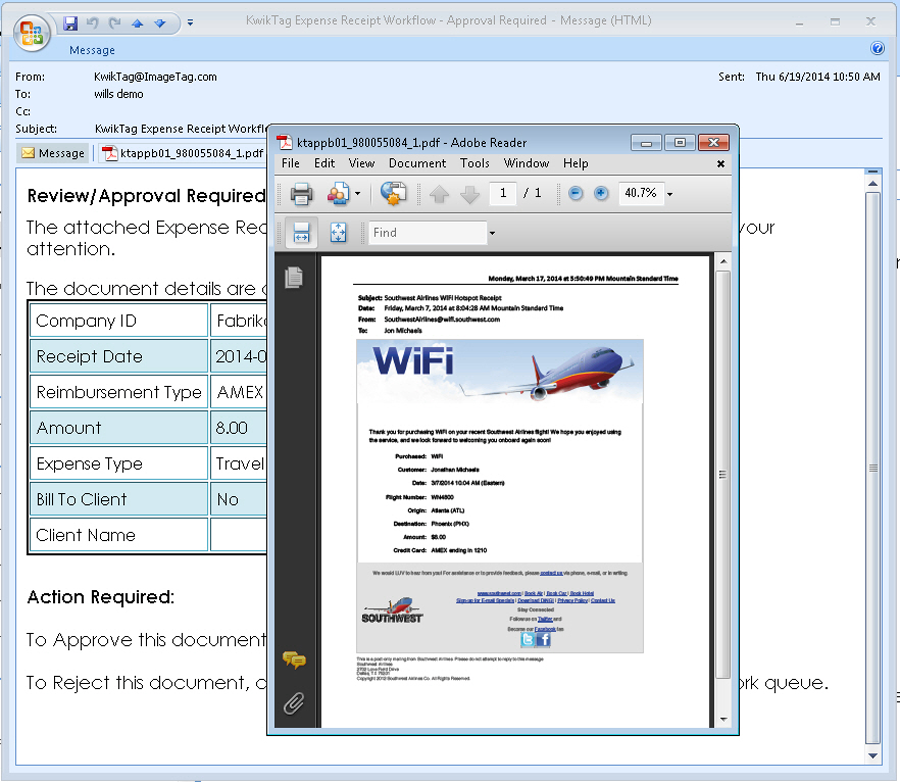Open the ktappb01_980055084_1.pdf attachment
The width and height of the screenshot is (900, 782).
183,153
